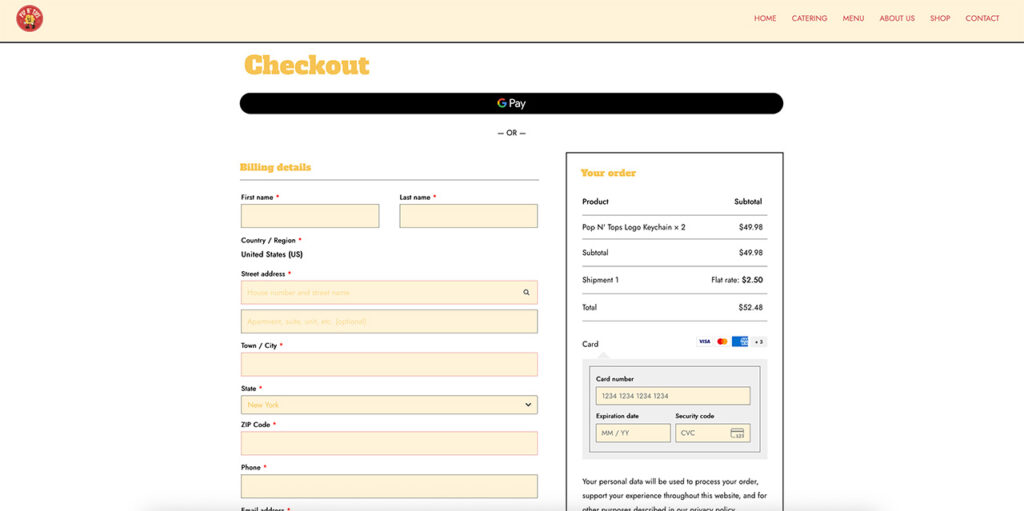
Task: Click the Security code CVC field
Action: [x=712, y=433]
